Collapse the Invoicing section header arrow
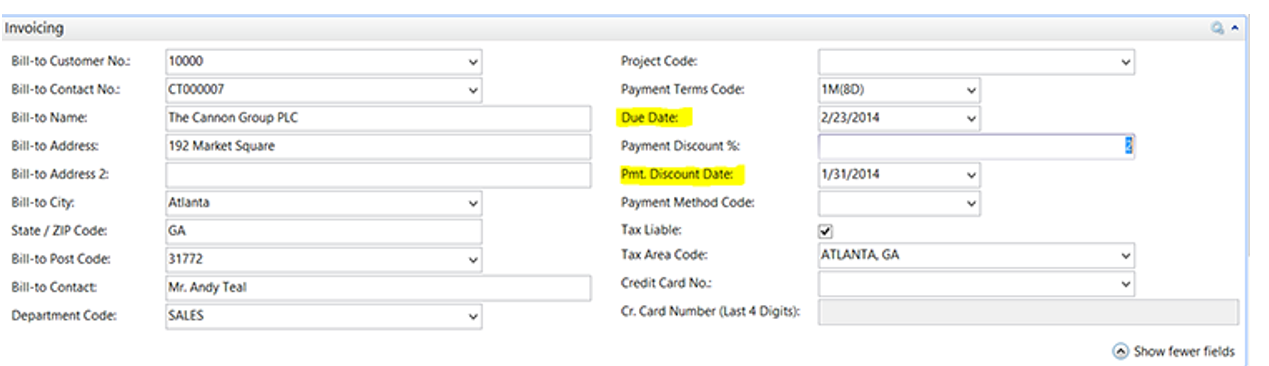 (x=1235, y=29)
